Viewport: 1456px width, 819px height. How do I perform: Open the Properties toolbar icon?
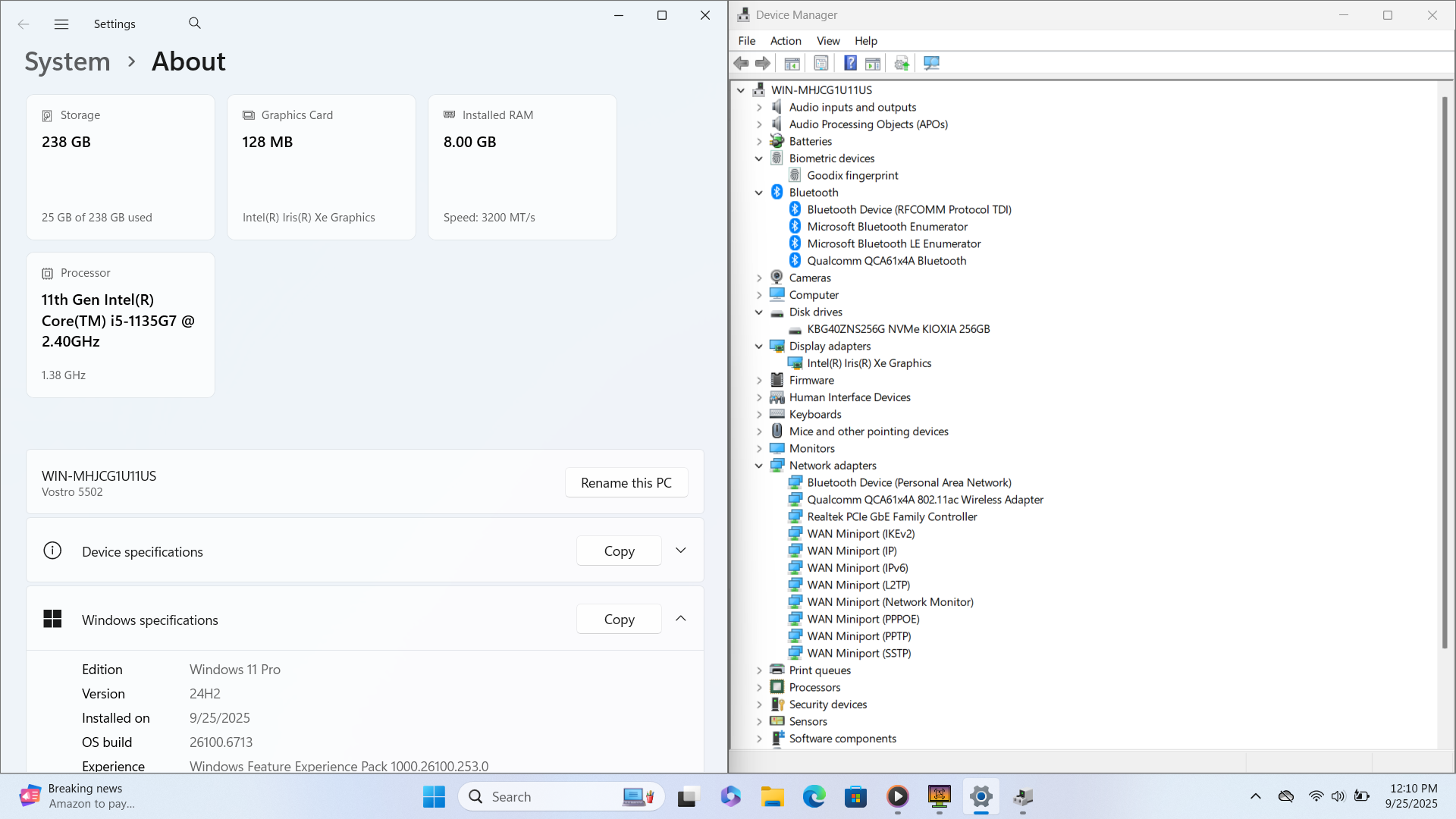tap(821, 64)
